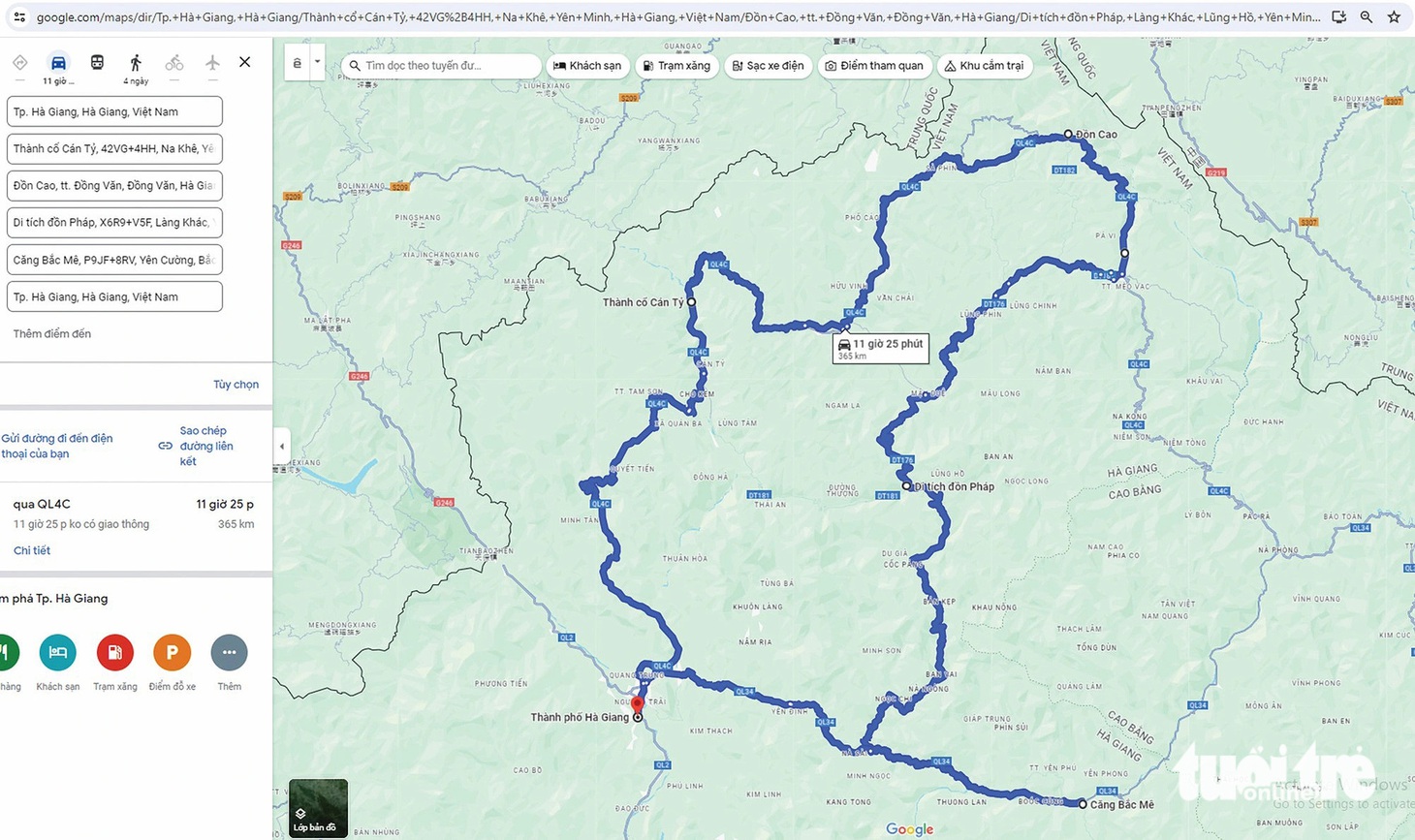
Task: Edit the Thành cổ Cán Tỷ waypoint
Action: pyautogui.click(x=114, y=148)
